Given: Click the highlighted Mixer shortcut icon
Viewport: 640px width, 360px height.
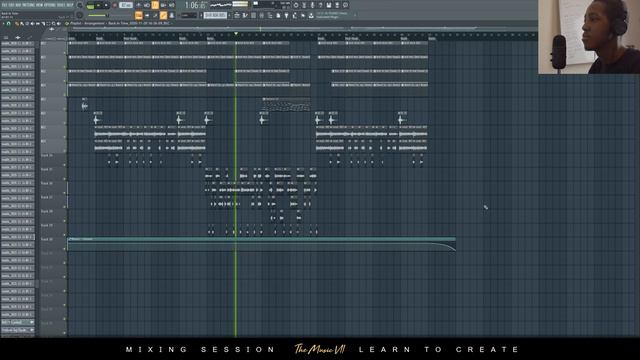Looking at the screenshot, I should pos(163,15).
